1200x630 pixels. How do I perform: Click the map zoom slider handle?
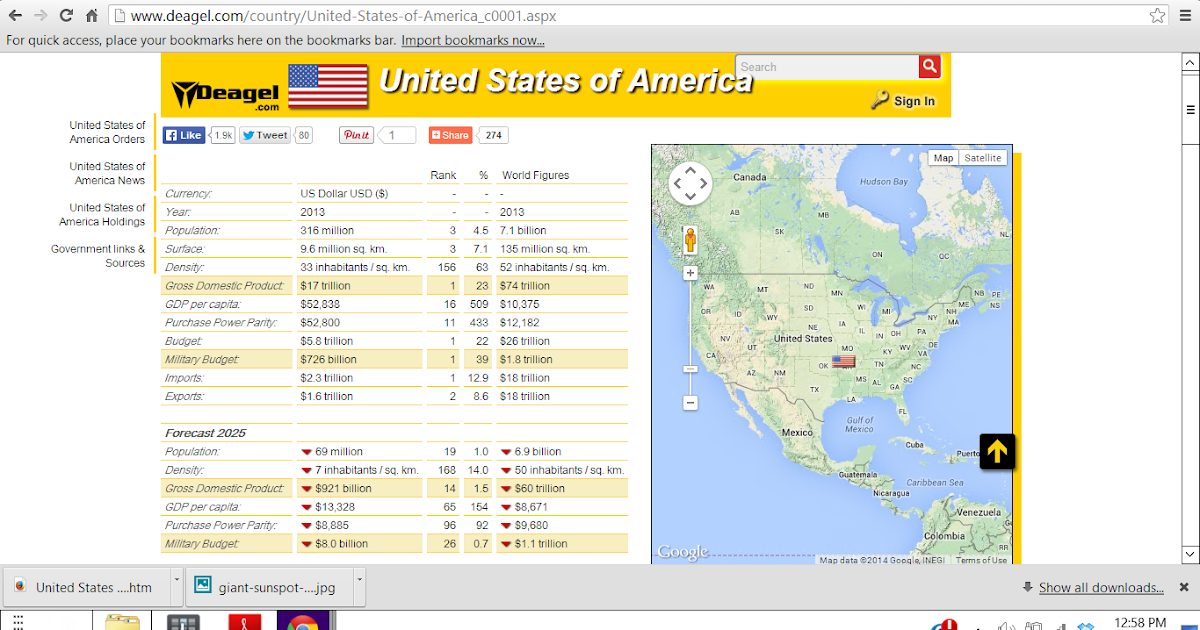[x=690, y=369]
